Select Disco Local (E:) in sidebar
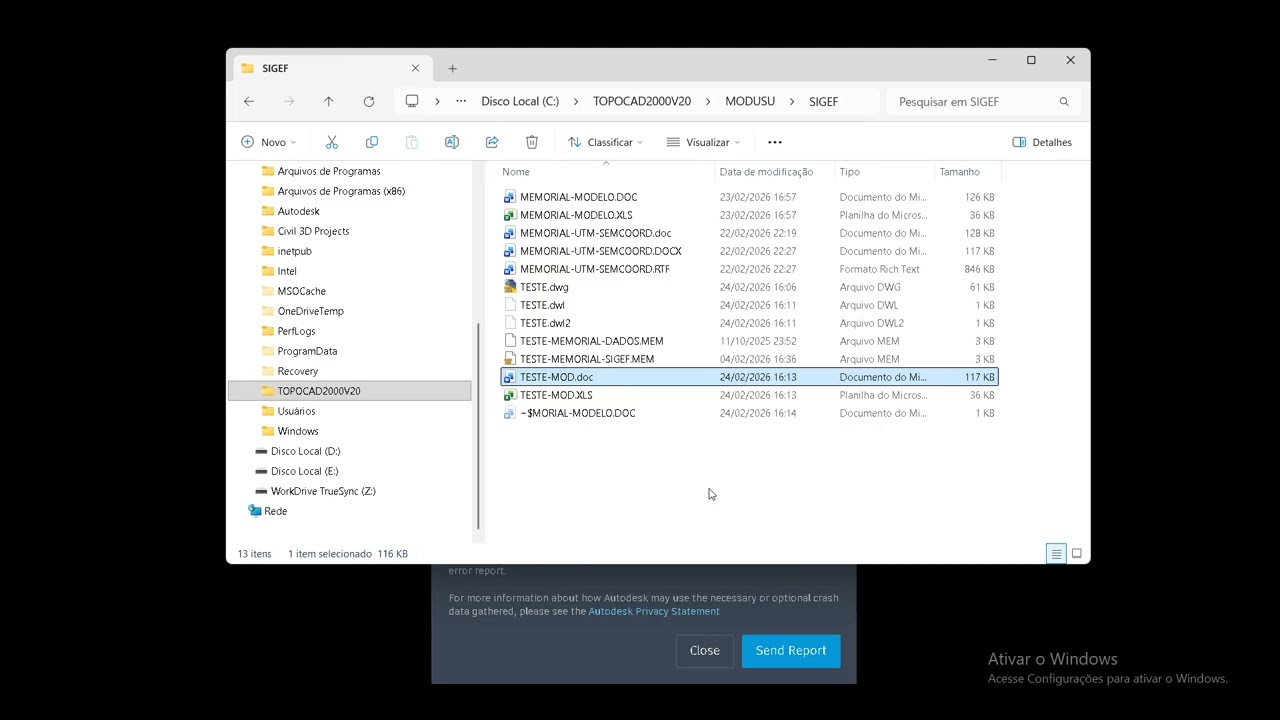This screenshot has width=1280, height=720. point(305,471)
